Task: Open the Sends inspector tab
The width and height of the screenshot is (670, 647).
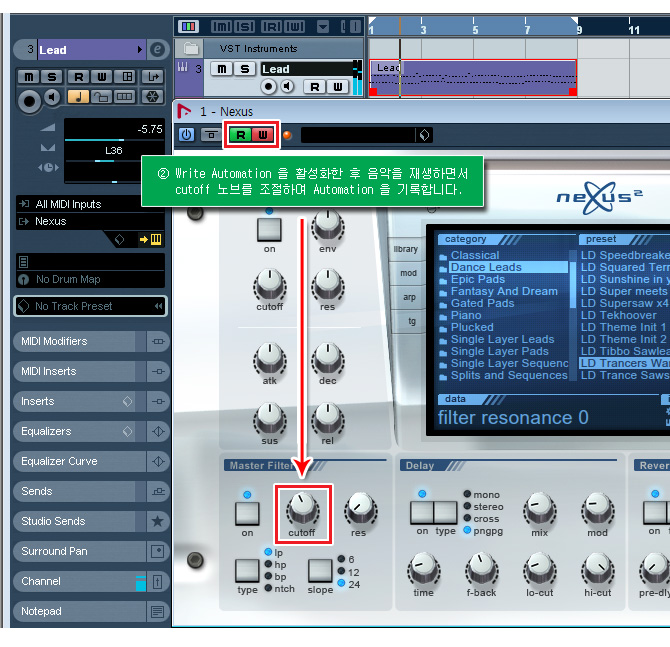Action: tap(79, 491)
